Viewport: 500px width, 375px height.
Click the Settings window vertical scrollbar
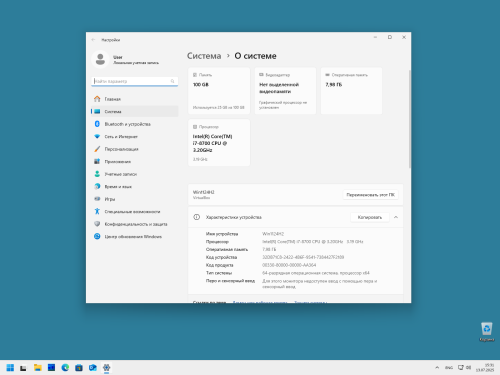410,119
